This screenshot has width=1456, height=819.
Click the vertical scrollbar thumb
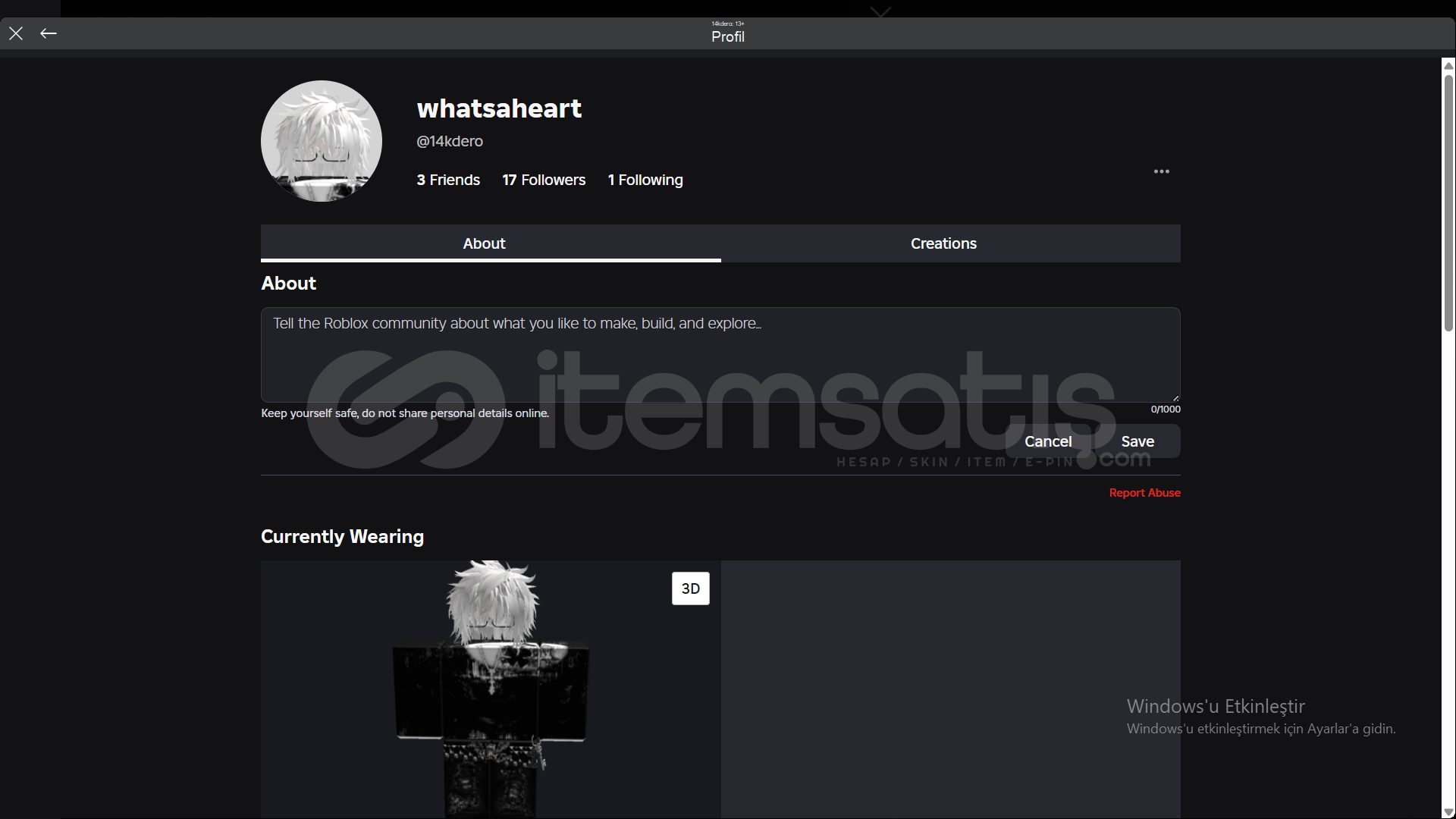(1448, 202)
